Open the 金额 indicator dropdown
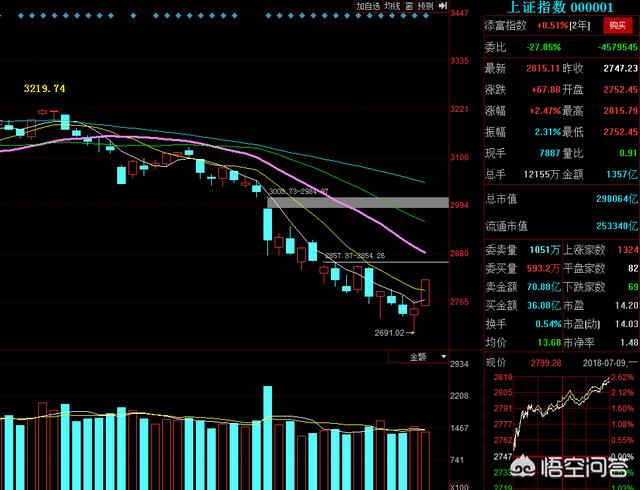This screenshot has height=490, width=640. click(x=418, y=356)
